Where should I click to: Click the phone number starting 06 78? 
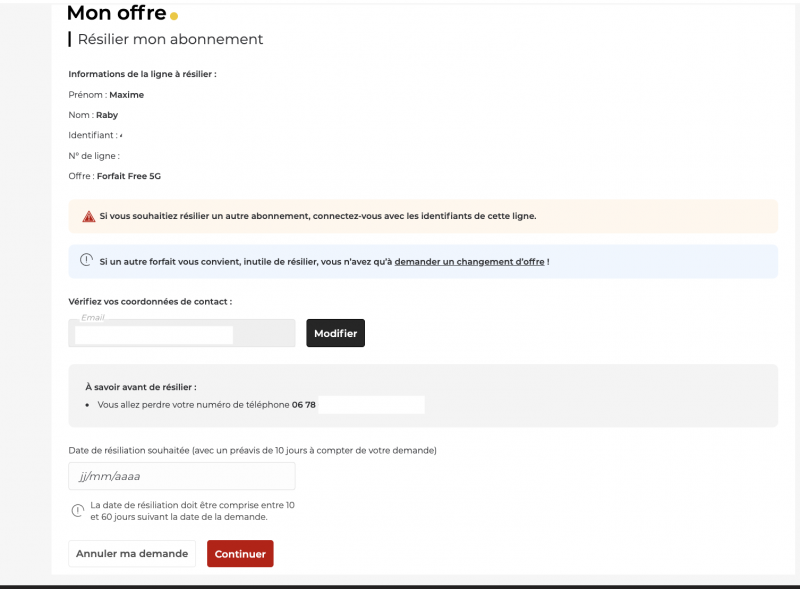304,405
